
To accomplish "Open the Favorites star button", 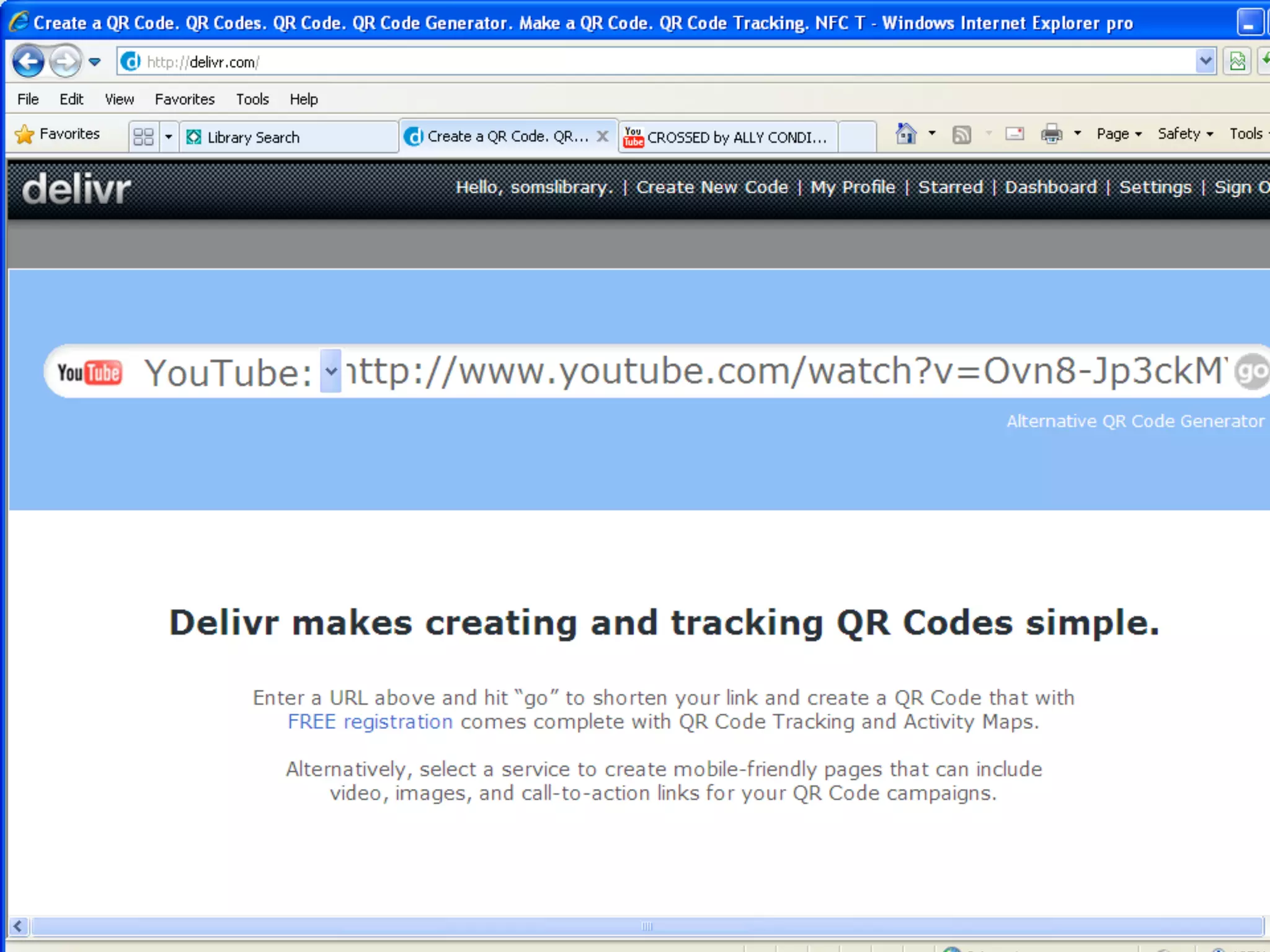I will [x=57, y=134].
